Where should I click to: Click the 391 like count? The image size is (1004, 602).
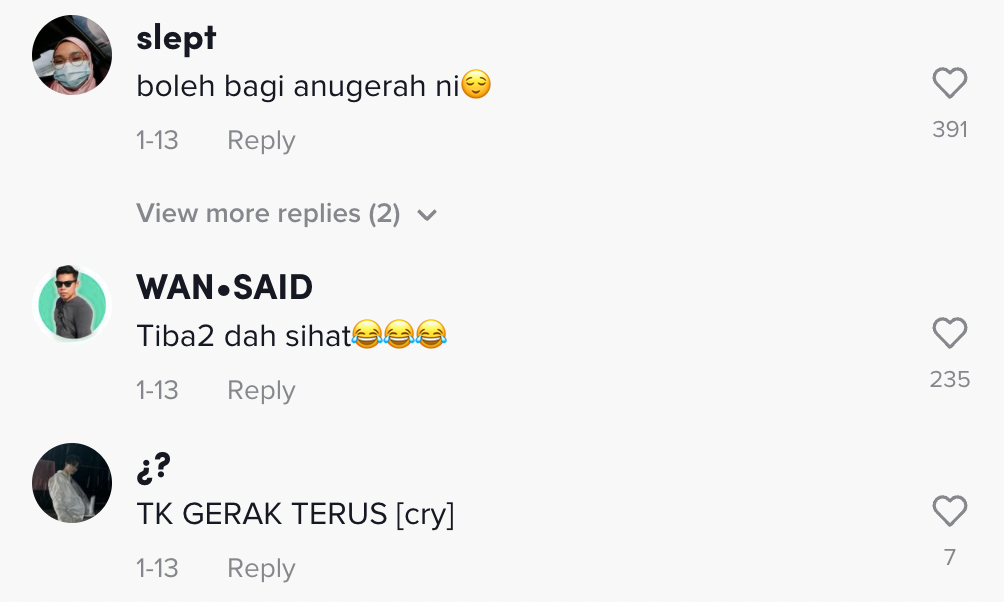(x=950, y=129)
